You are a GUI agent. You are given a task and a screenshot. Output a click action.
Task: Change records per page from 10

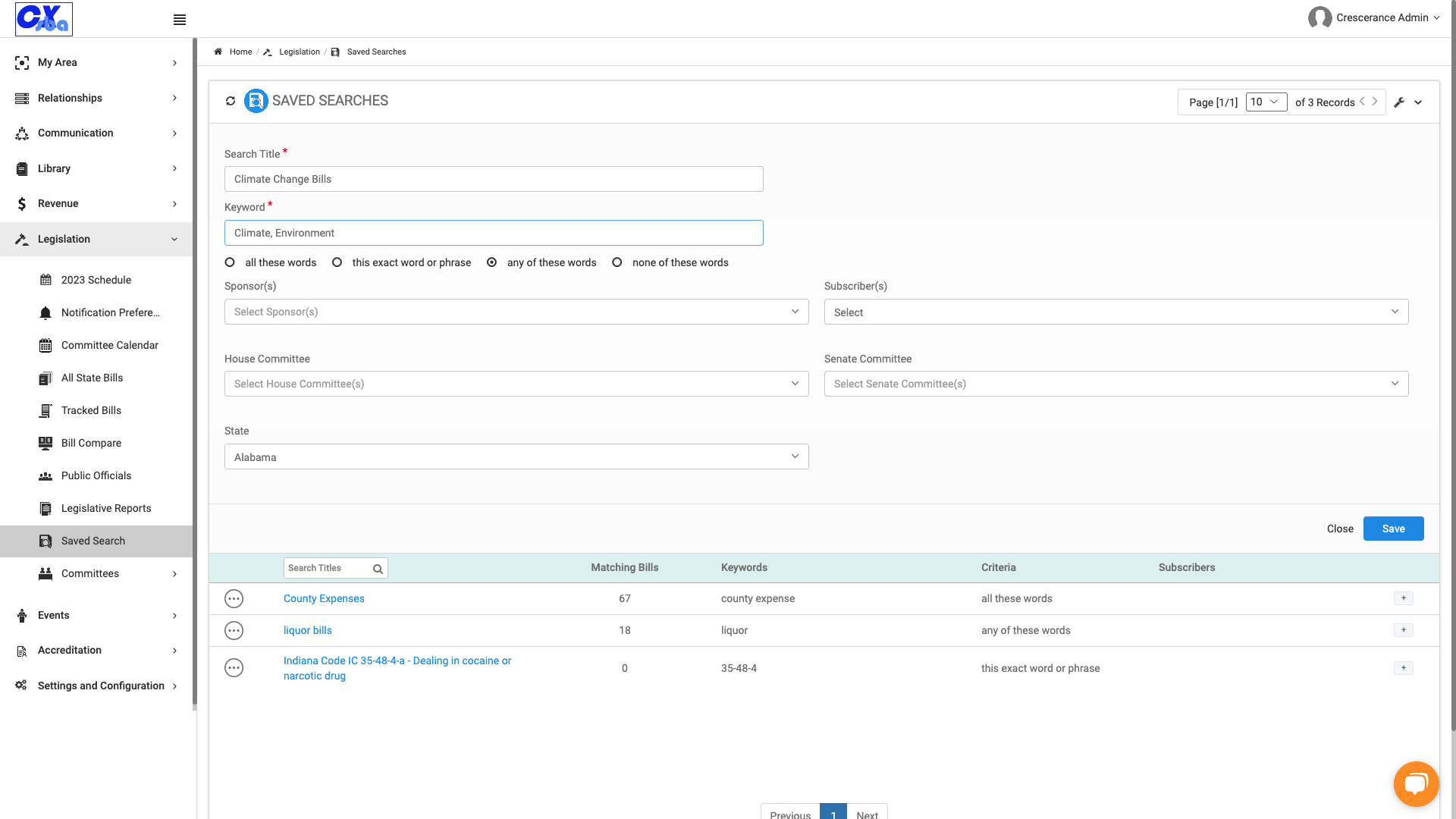coord(1266,102)
